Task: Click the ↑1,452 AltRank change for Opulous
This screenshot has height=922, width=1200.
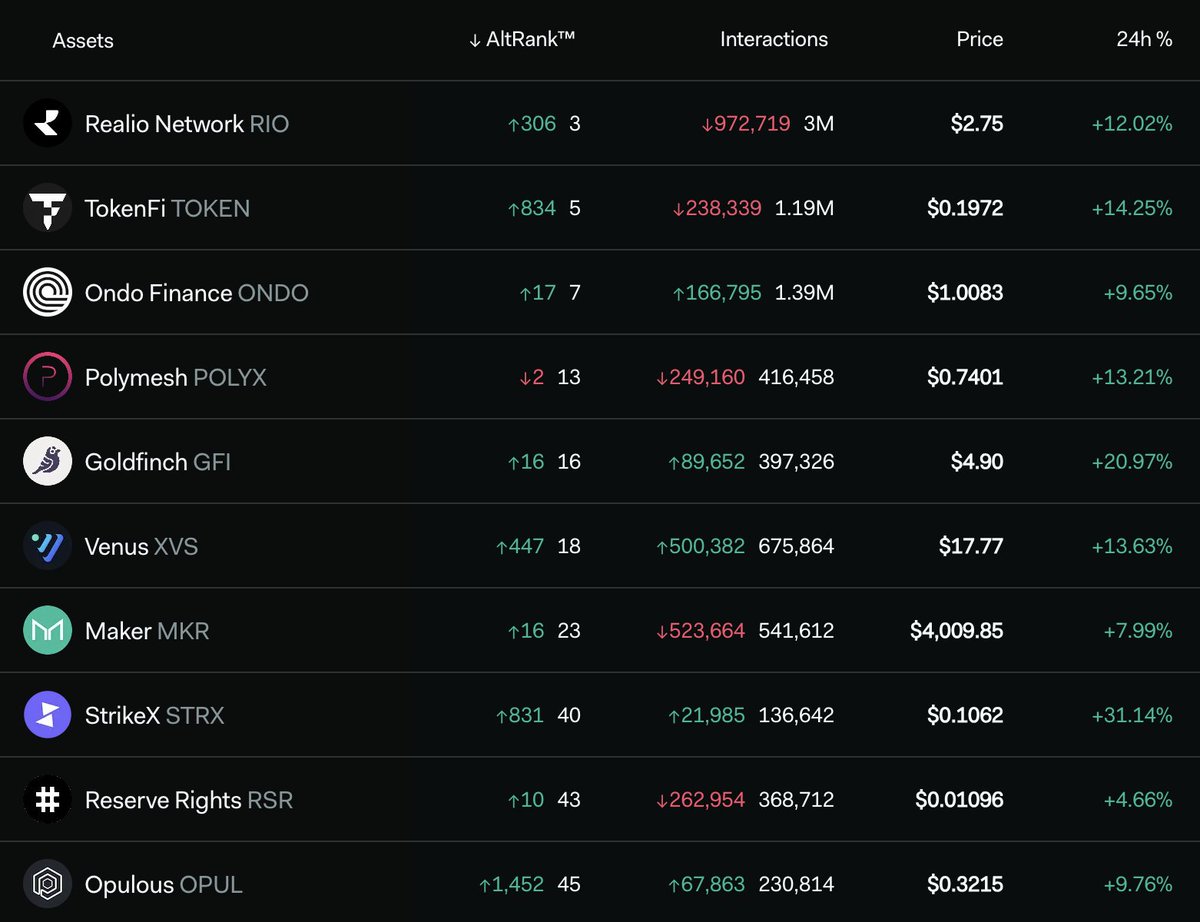Action: point(512,884)
